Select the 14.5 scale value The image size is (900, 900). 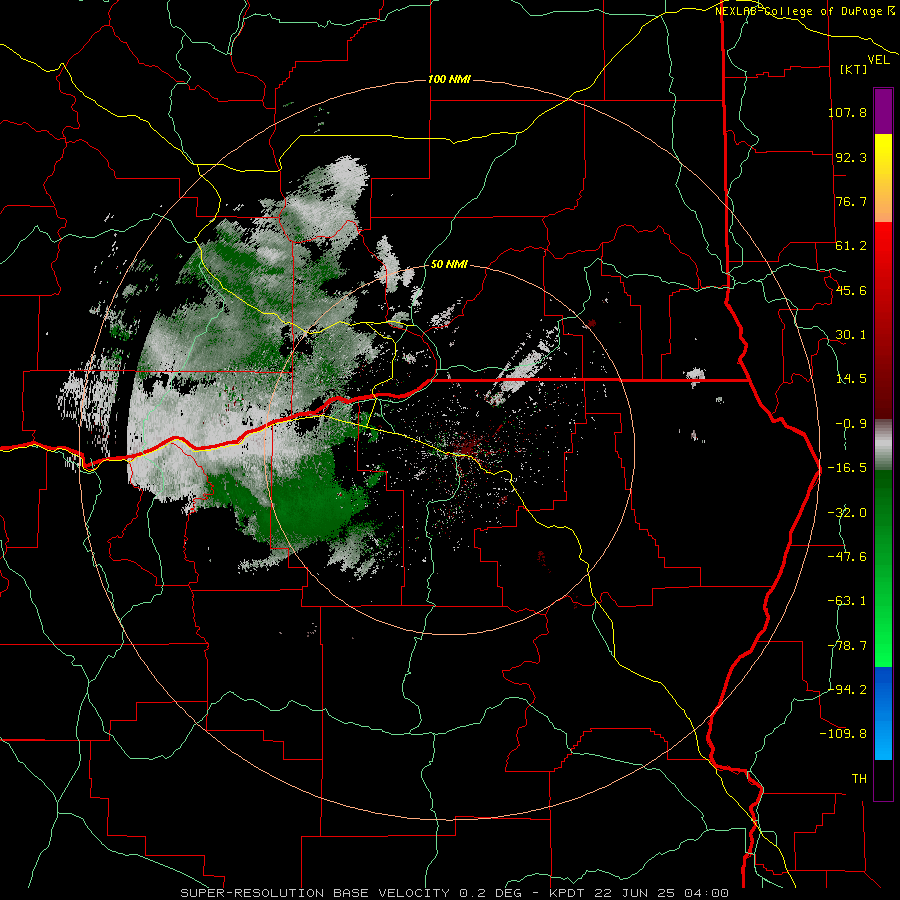[x=851, y=379]
